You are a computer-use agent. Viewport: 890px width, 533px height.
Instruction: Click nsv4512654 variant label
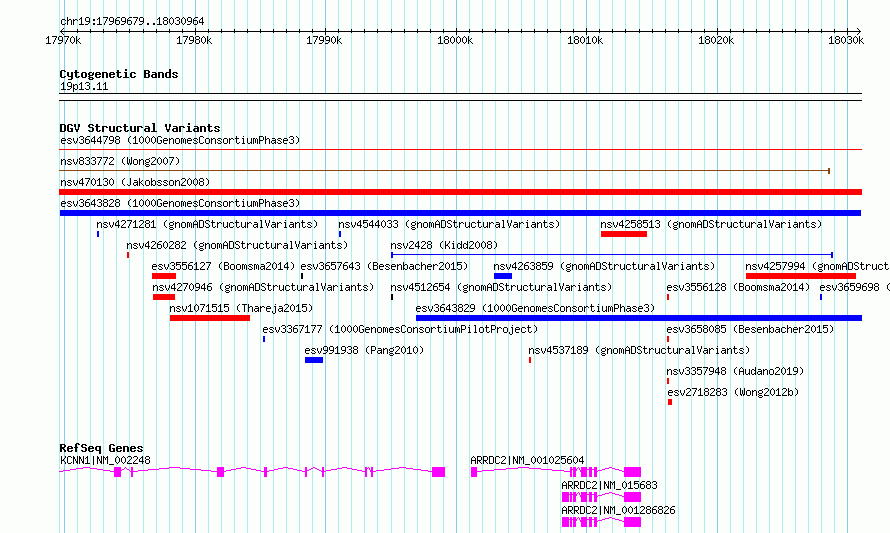point(501,287)
